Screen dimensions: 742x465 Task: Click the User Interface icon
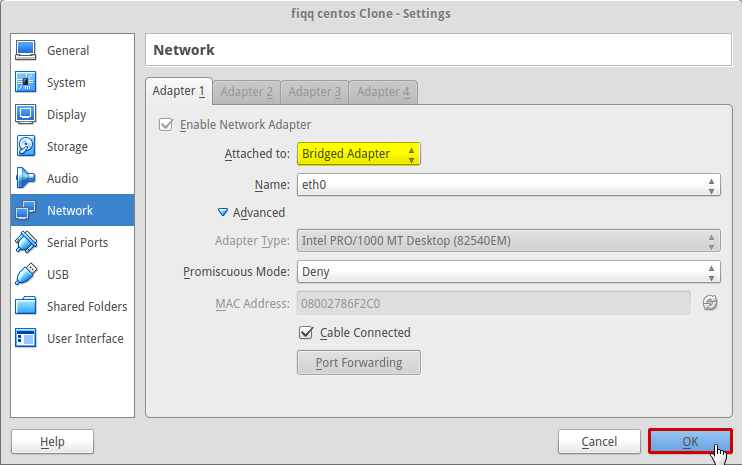(x=26, y=338)
